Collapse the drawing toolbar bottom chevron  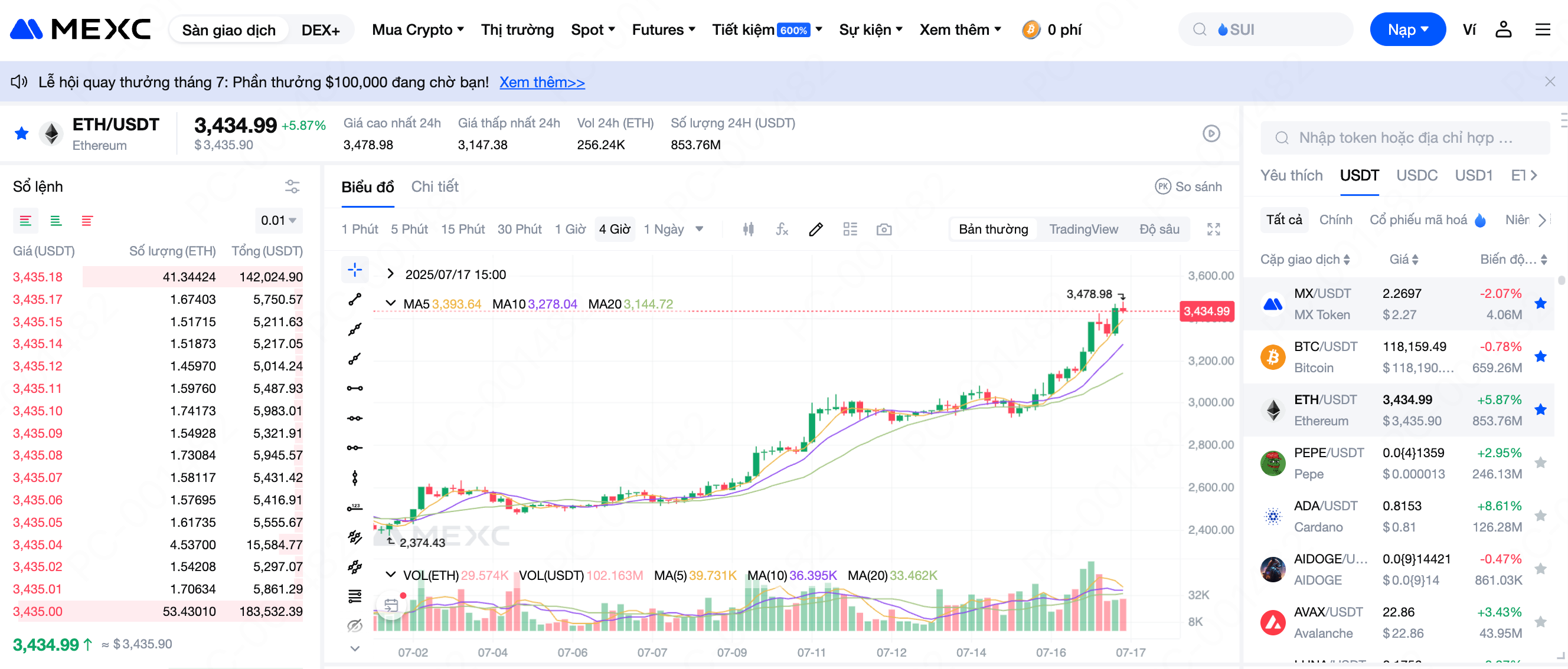355,648
